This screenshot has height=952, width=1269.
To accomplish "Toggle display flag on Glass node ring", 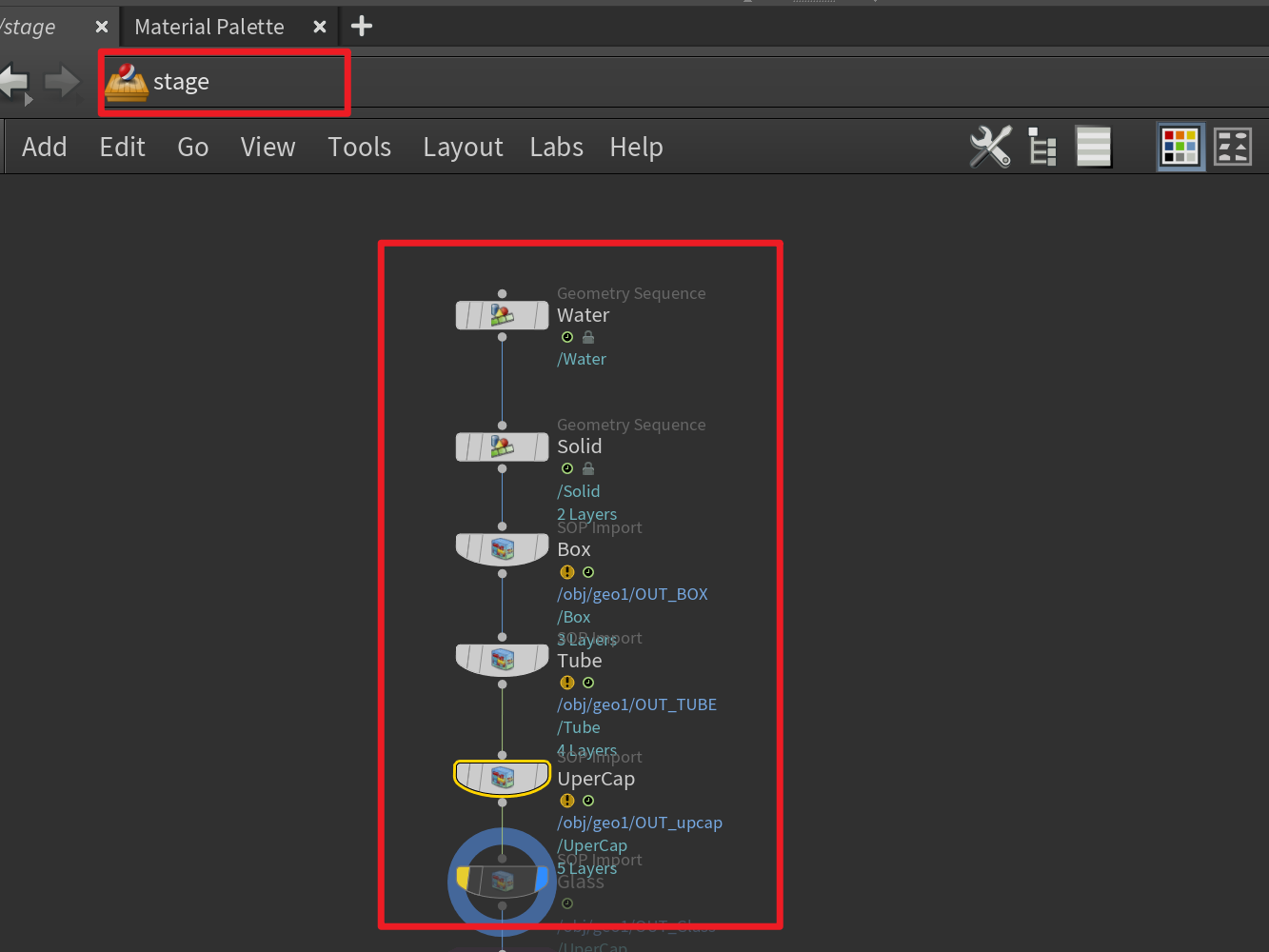I will pyautogui.click(x=542, y=880).
